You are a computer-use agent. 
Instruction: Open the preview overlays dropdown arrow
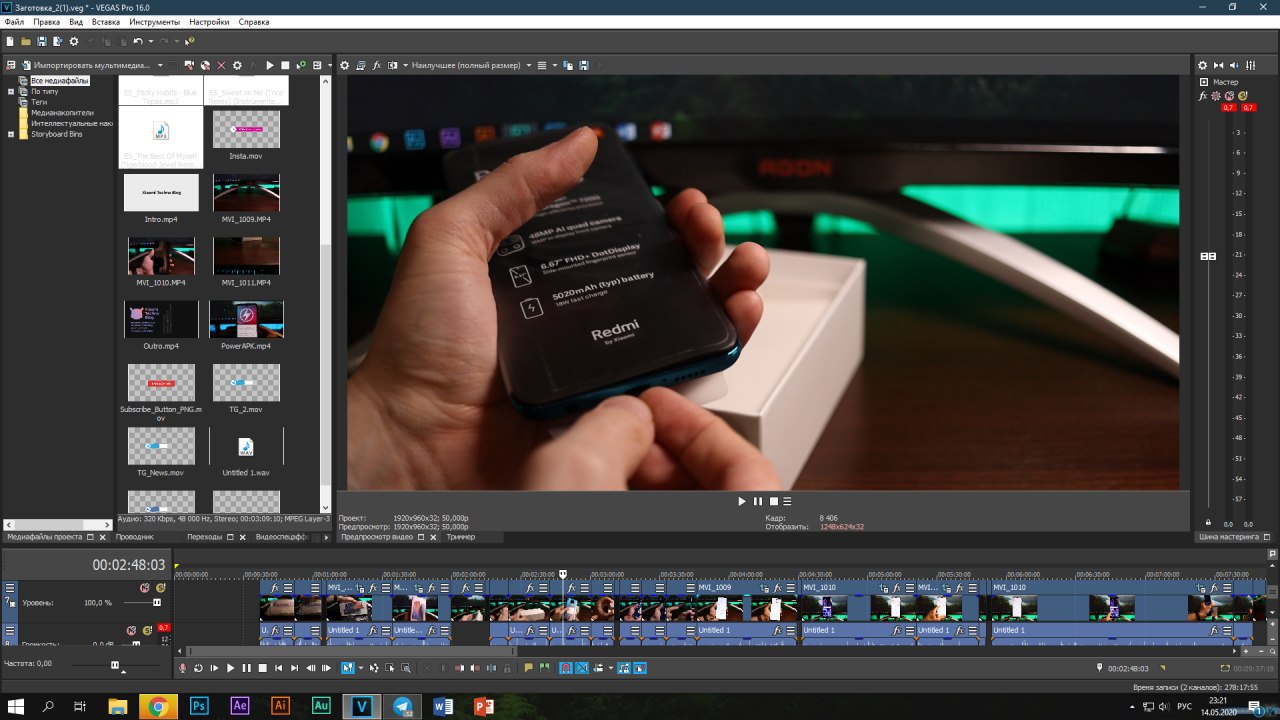(x=555, y=65)
